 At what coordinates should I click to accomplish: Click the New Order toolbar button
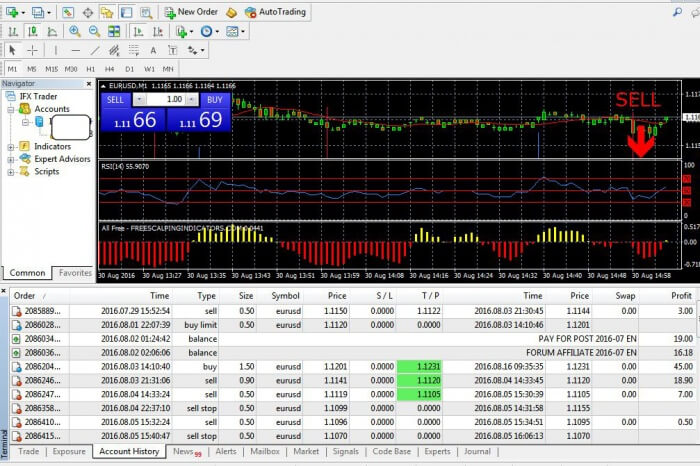[190, 12]
